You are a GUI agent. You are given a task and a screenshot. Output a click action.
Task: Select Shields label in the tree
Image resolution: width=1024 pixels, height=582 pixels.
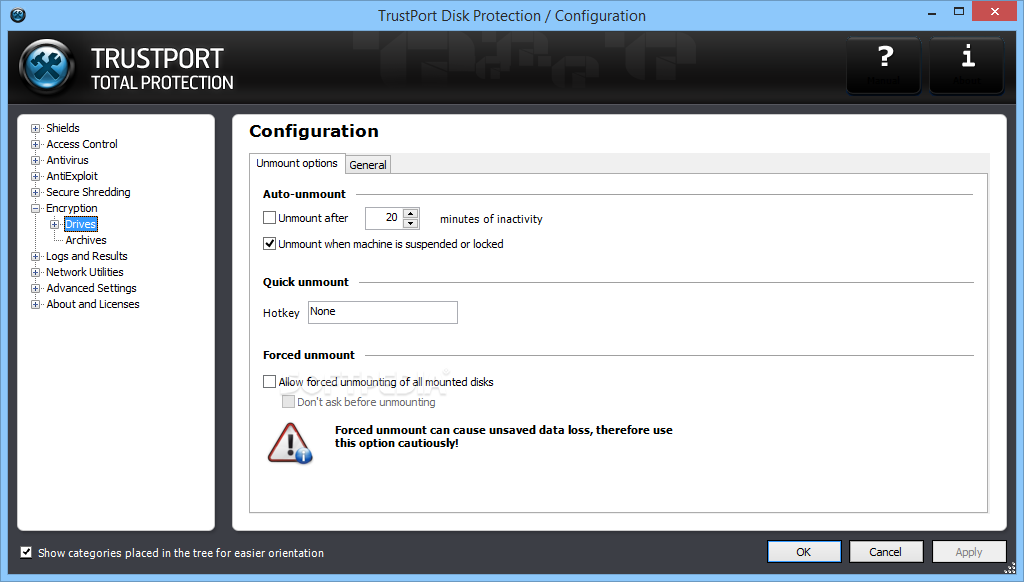pos(63,128)
